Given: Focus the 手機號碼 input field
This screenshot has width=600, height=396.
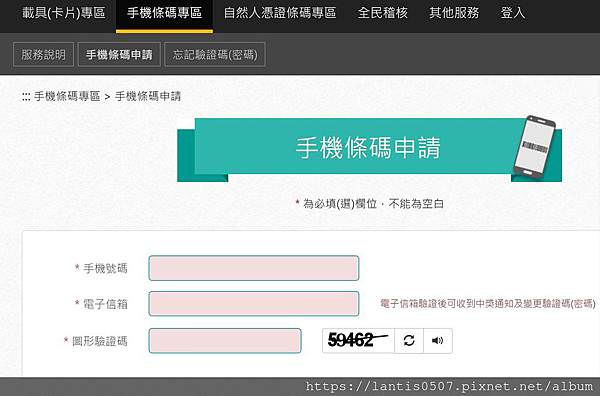Looking at the screenshot, I should [254, 268].
